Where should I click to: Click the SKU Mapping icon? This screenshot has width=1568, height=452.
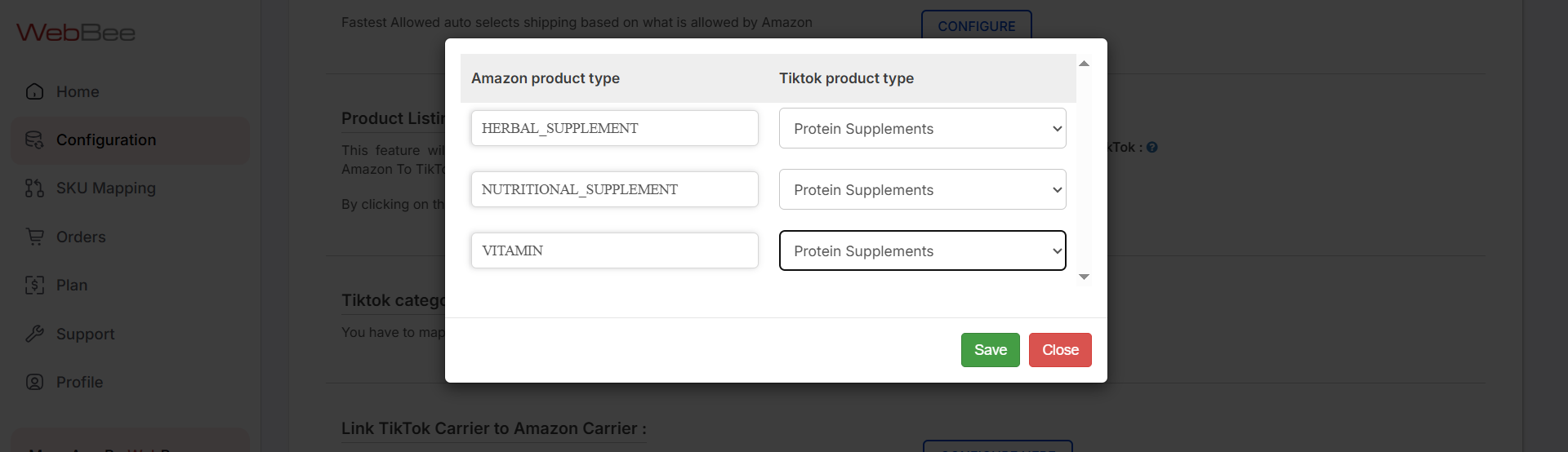pos(34,188)
